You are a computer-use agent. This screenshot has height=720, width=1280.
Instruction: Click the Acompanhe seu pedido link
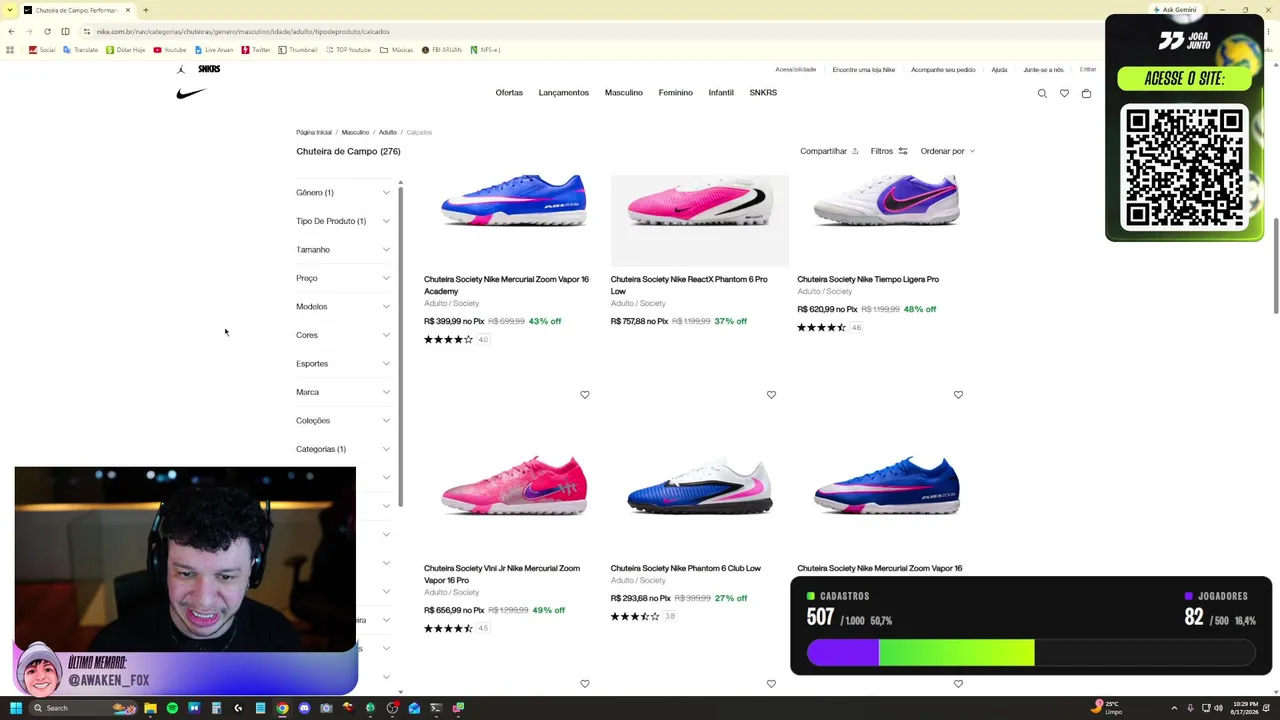pos(943,70)
